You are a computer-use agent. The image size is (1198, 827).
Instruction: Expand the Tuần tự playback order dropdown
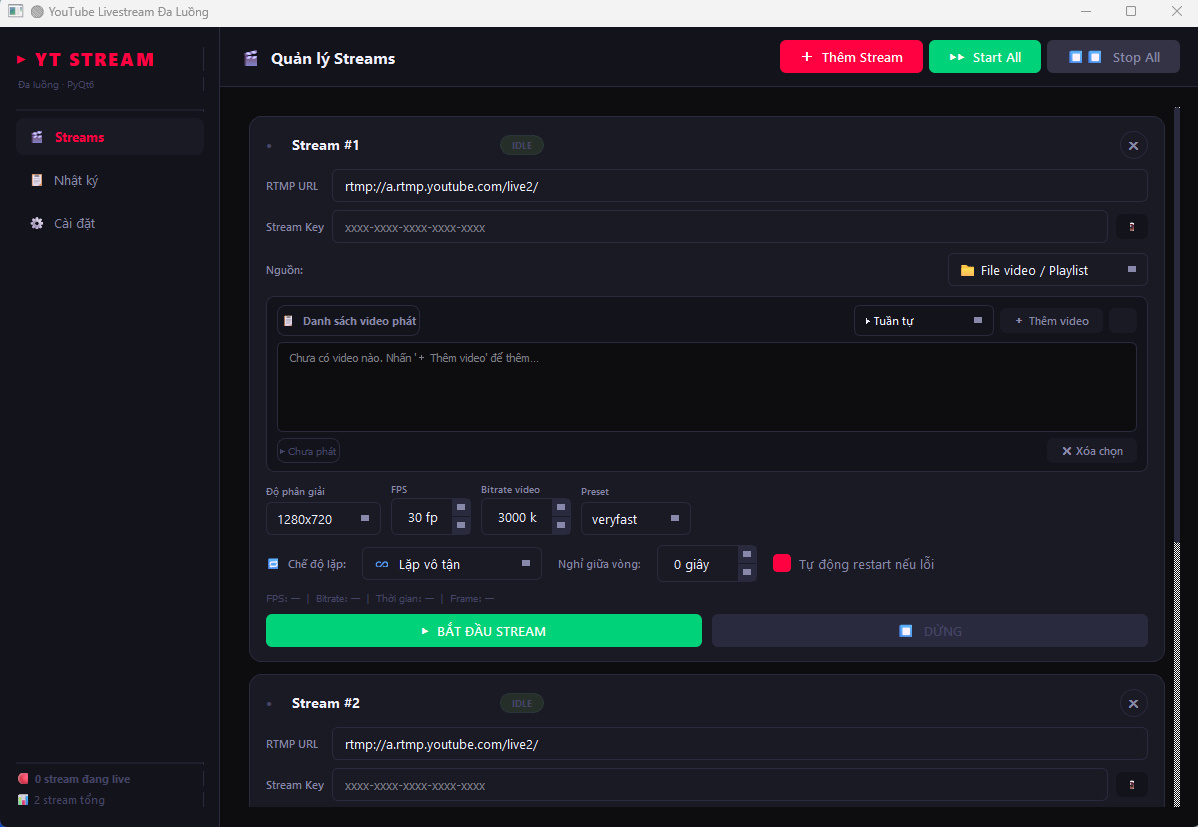tap(923, 321)
